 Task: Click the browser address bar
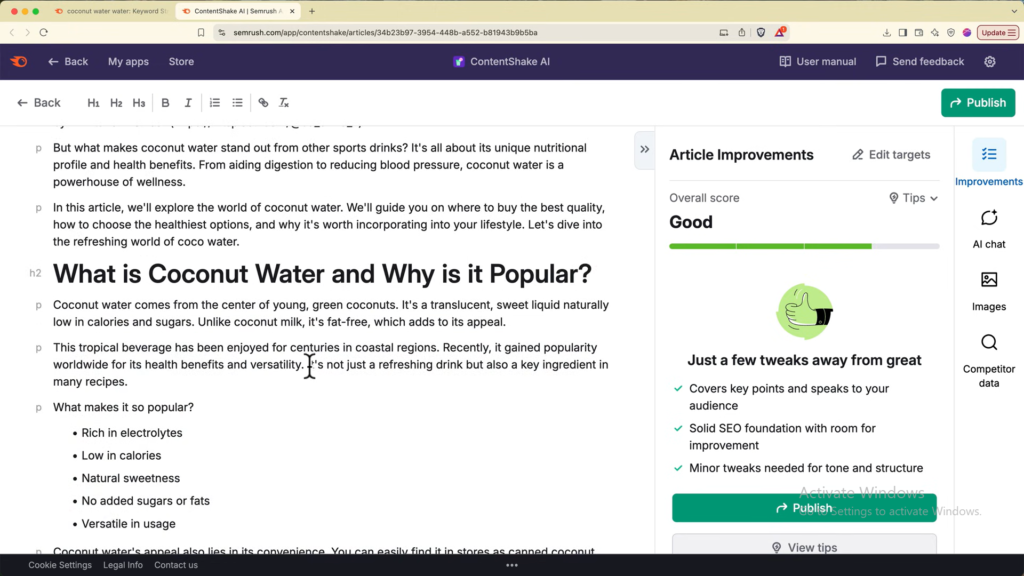click(x=460, y=32)
